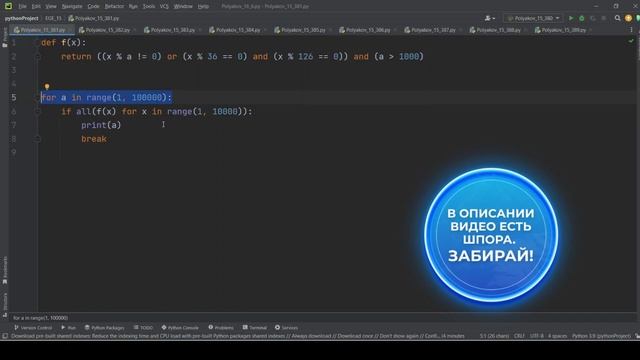Click EGE_15 folder in breadcrumb
Viewport: 640px width, 360px height.
click(53, 18)
